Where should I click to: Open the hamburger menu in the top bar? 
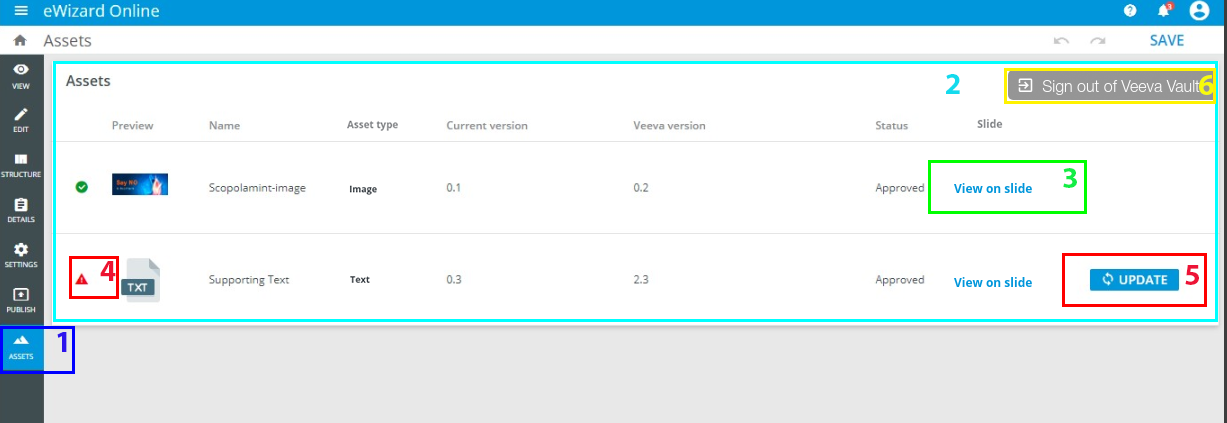(x=21, y=12)
